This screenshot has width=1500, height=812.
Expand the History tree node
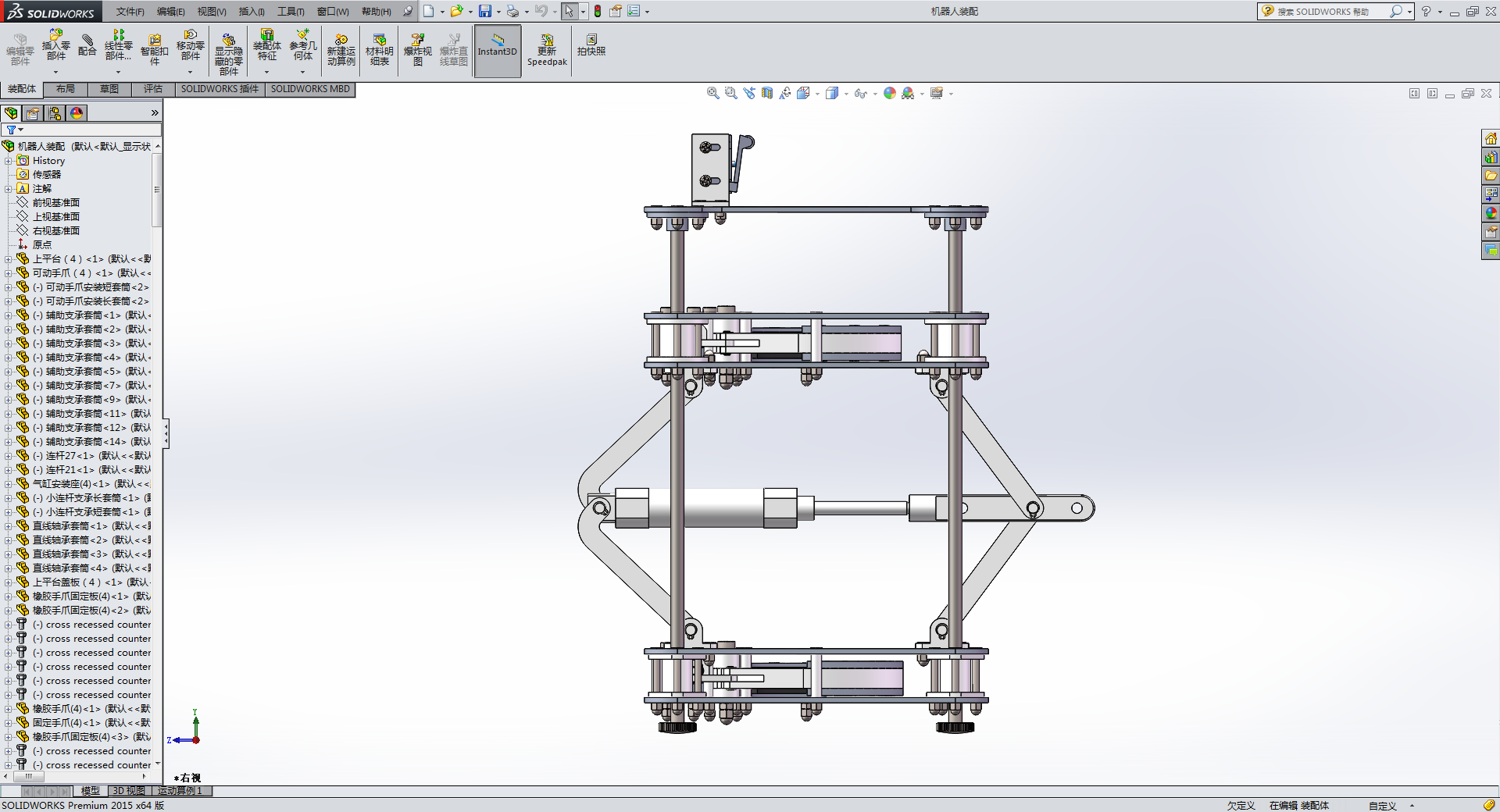[x=9, y=161]
